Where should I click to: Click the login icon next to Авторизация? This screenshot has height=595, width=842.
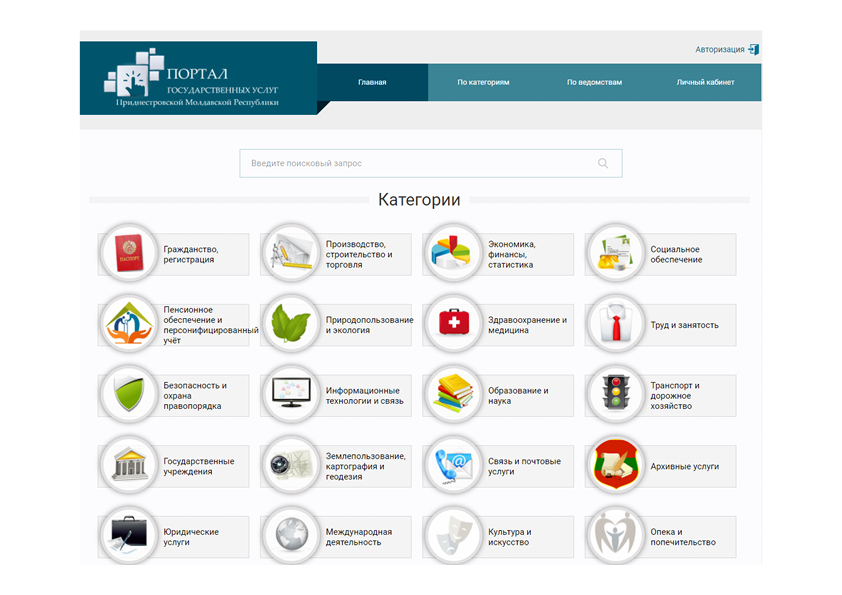tap(753, 49)
